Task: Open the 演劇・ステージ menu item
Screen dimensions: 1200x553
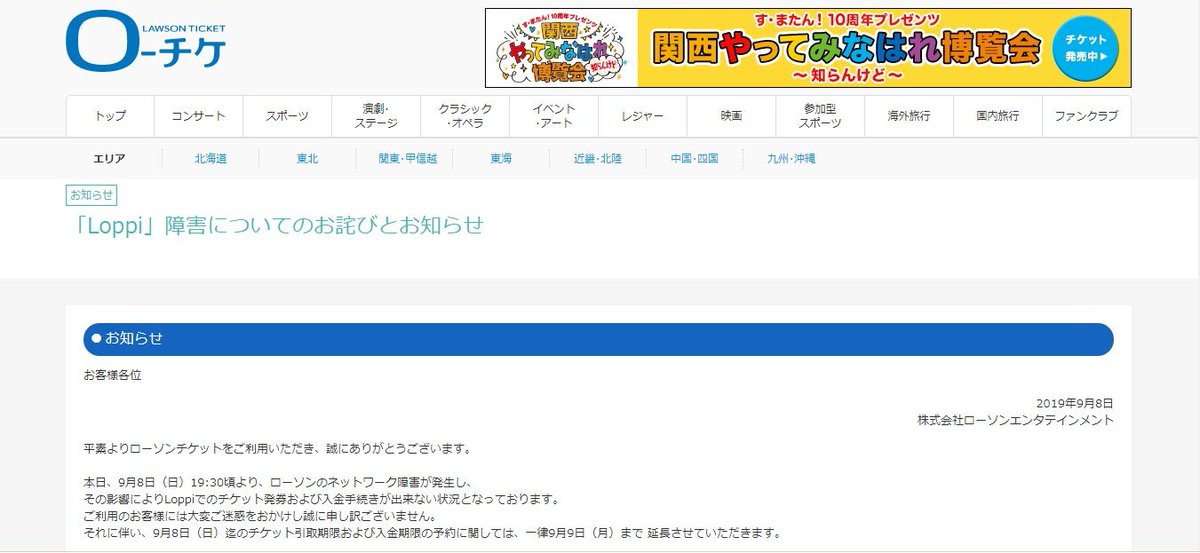Action: click(376, 116)
